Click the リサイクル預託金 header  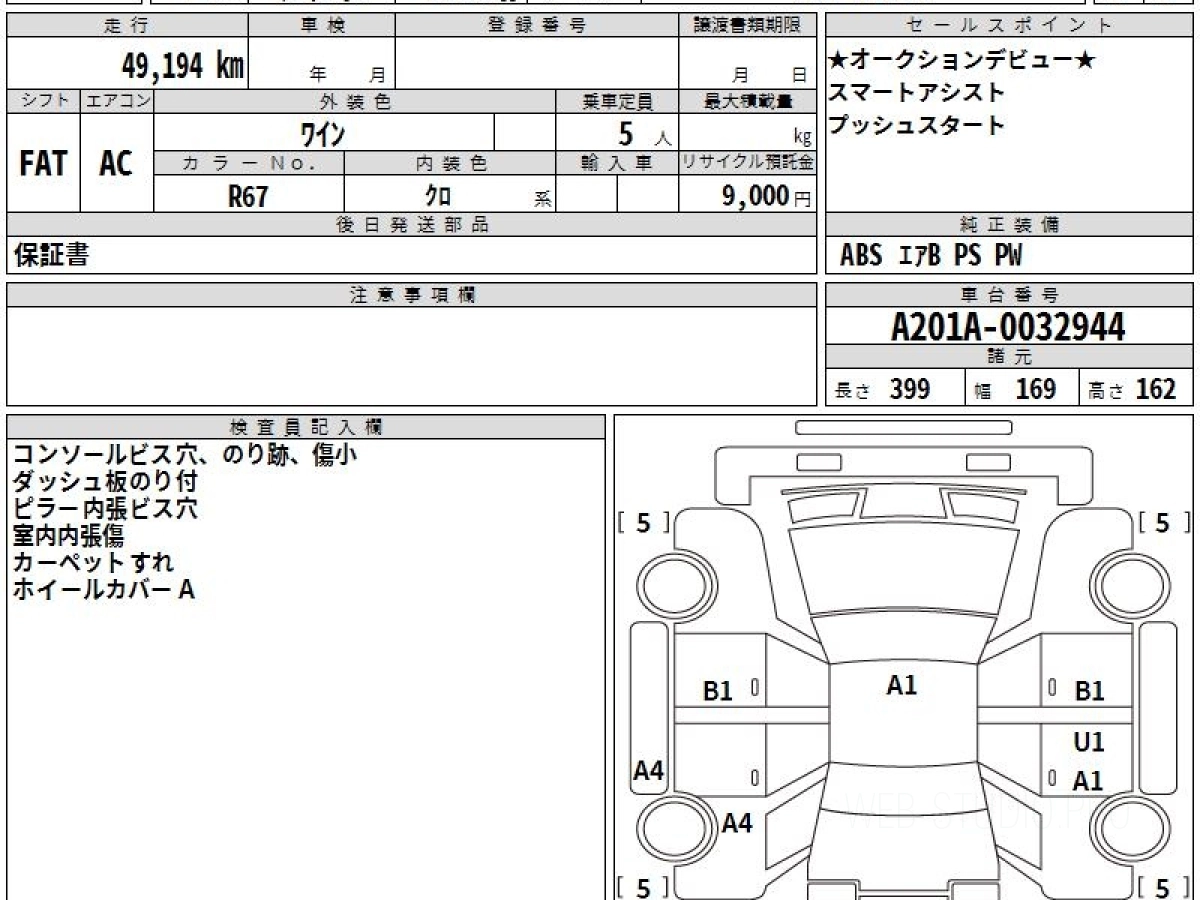(x=747, y=163)
